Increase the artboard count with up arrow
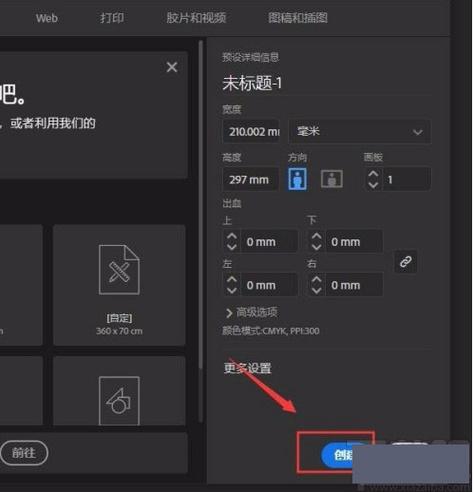This screenshot has height=492, width=474. pos(373,174)
